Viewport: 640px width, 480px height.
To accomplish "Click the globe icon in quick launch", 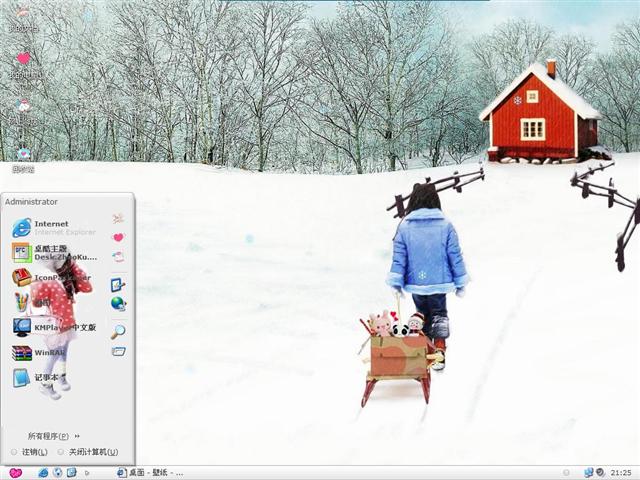I will [58, 473].
